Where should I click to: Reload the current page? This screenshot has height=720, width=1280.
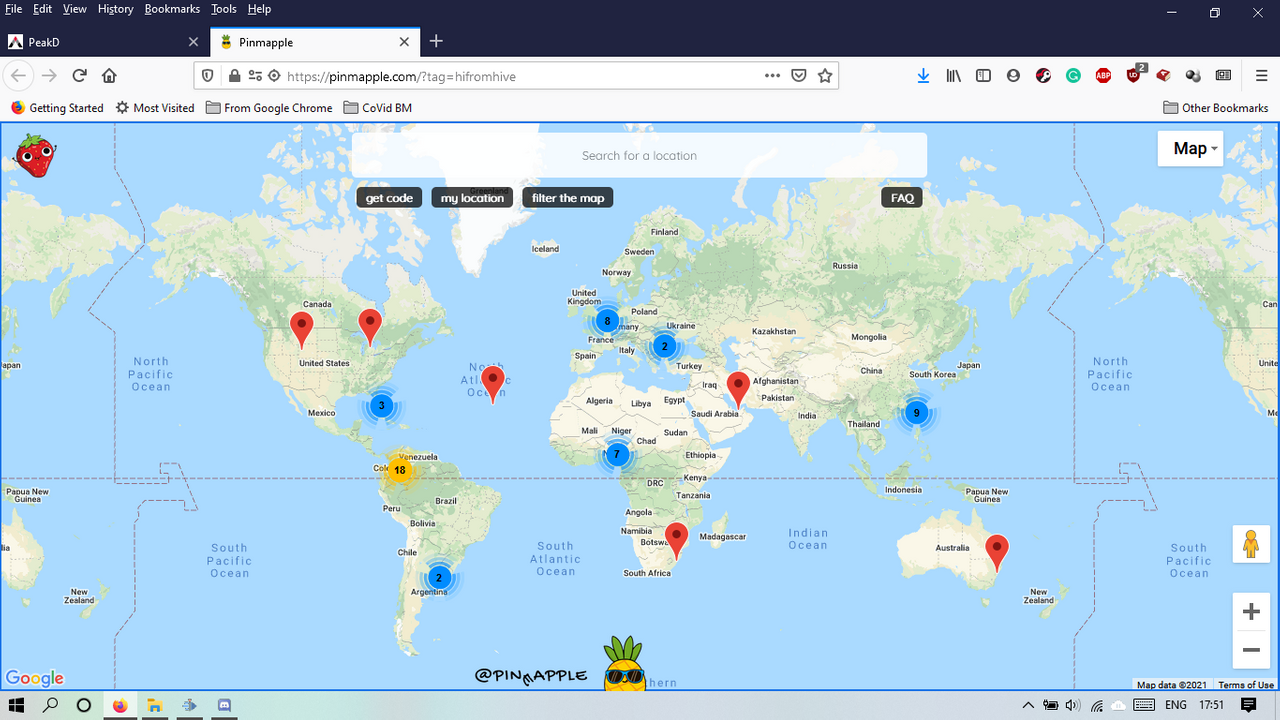[x=80, y=76]
